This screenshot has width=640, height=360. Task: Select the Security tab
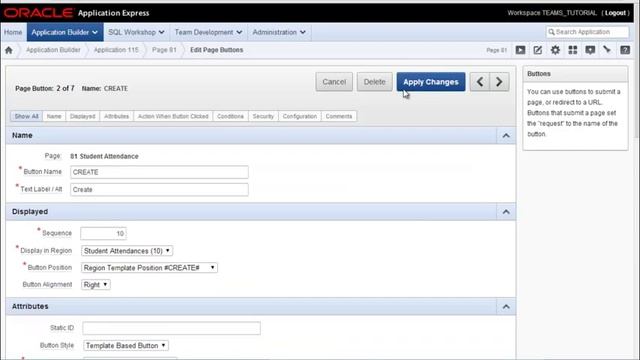coord(263,116)
